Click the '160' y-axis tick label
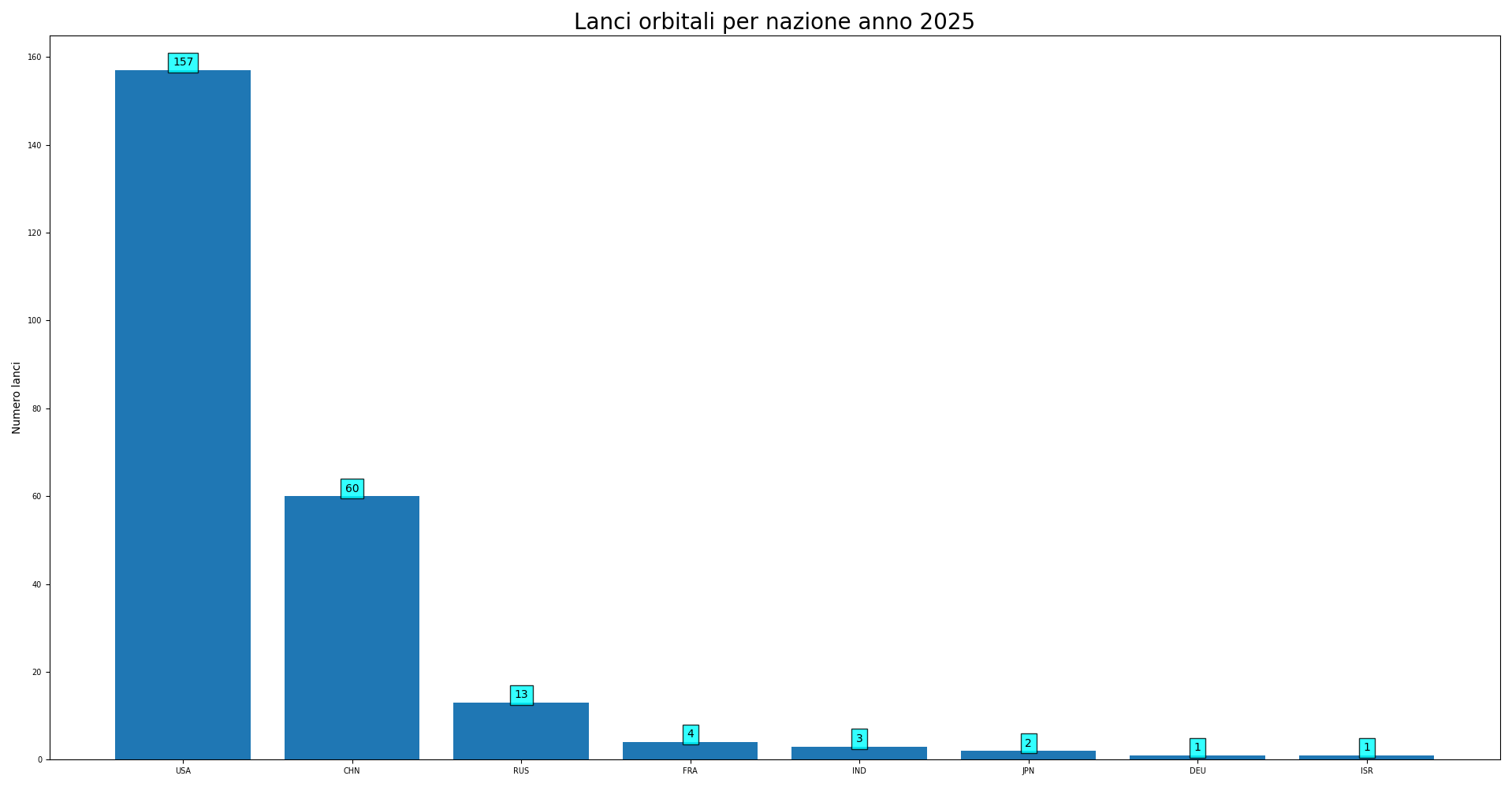Viewport: 1512px width, 787px height. tap(36, 58)
